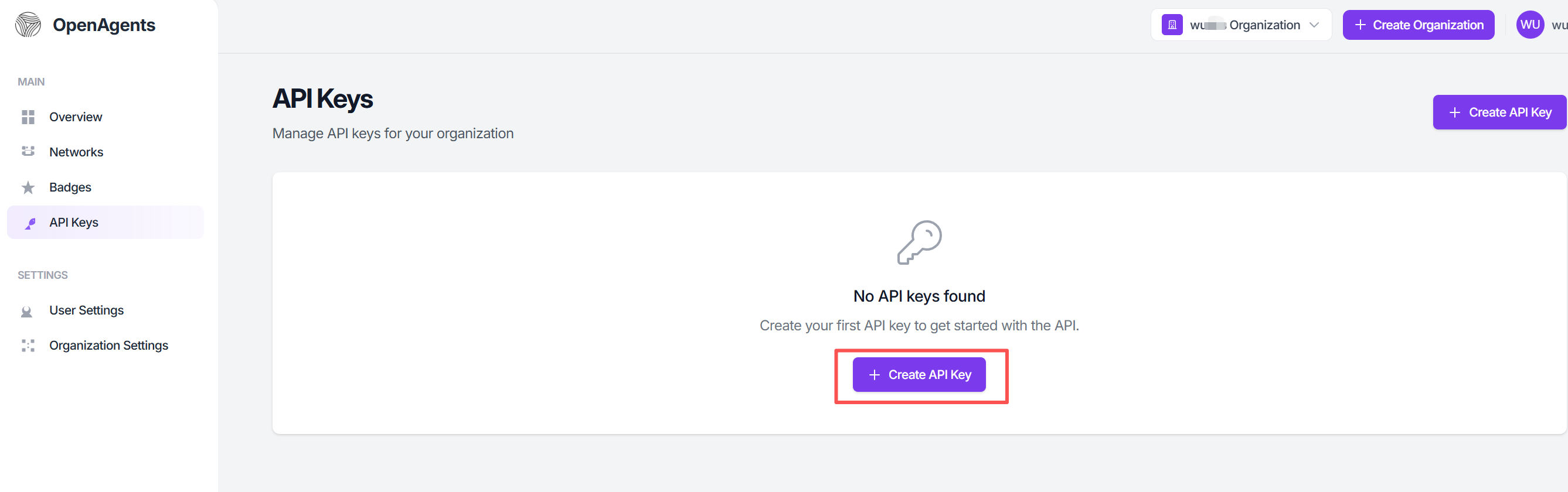Click the Badges star icon
Viewport: 1568px width, 492px height.
point(28,187)
